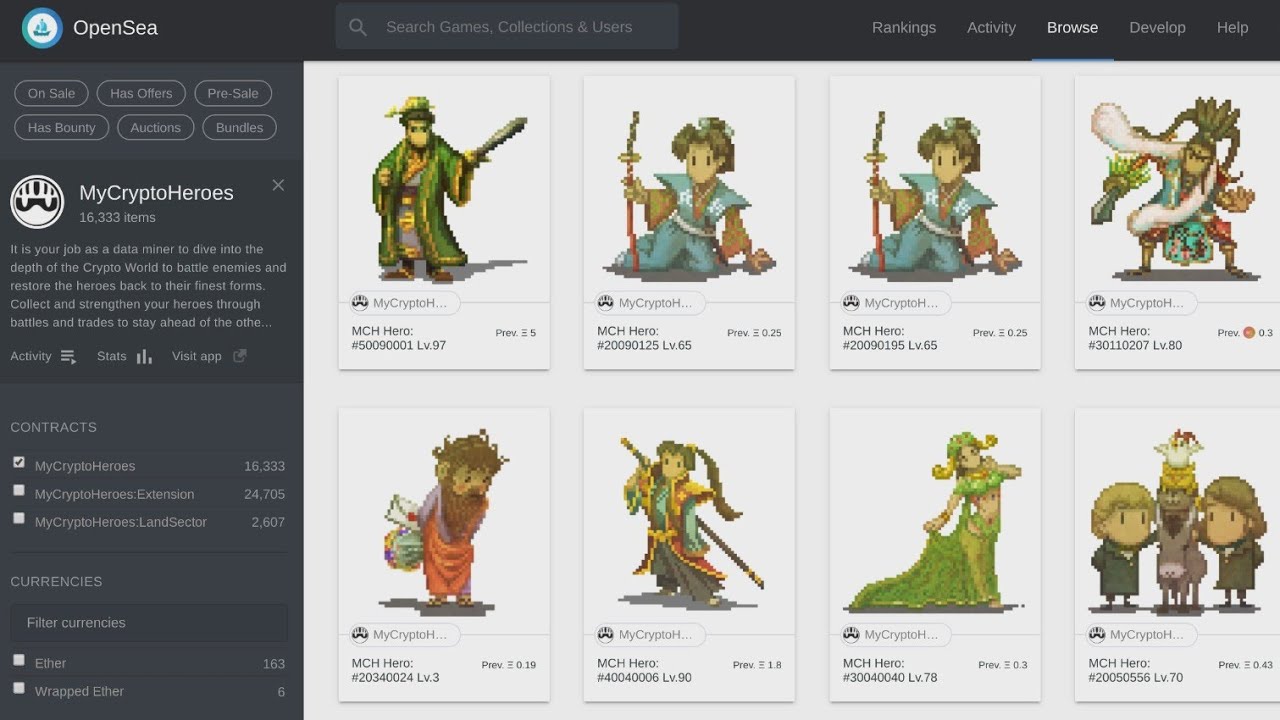This screenshot has height=720, width=1280.
Task: Click the OpenSea ship logo icon
Action: [x=42, y=28]
